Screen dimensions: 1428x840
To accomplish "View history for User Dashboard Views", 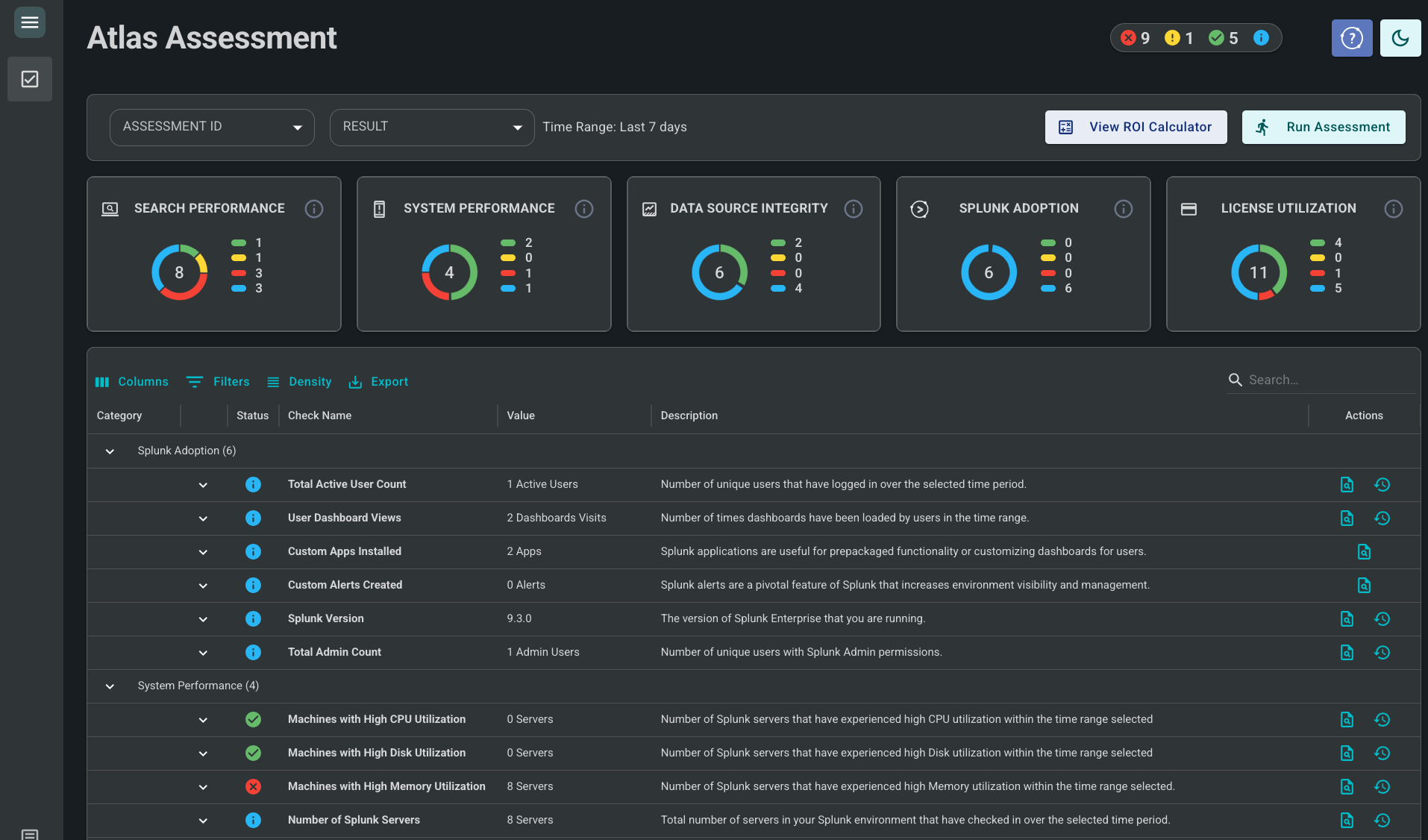I will click(1382, 518).
